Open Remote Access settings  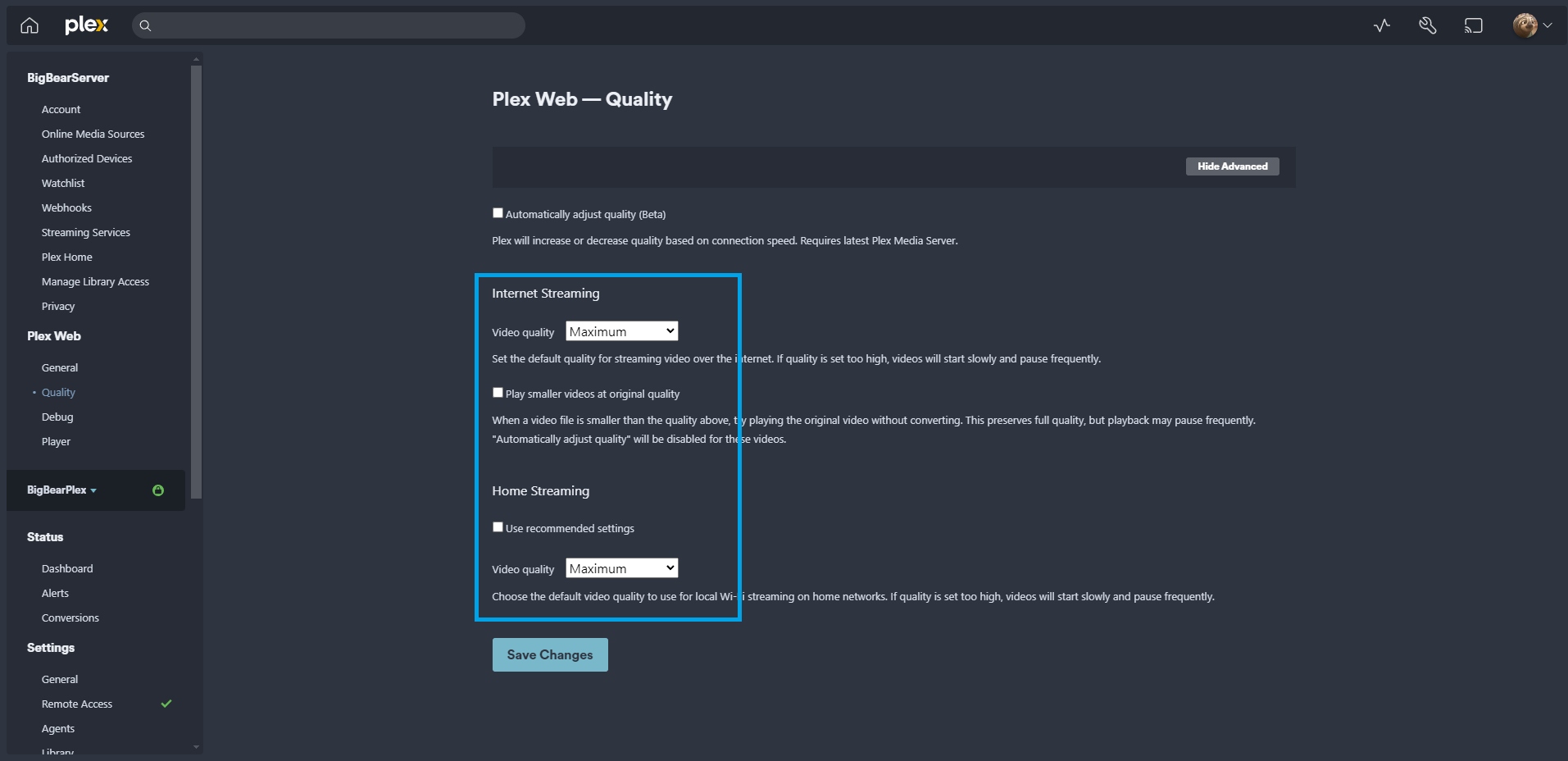click(x=77, y=704)
